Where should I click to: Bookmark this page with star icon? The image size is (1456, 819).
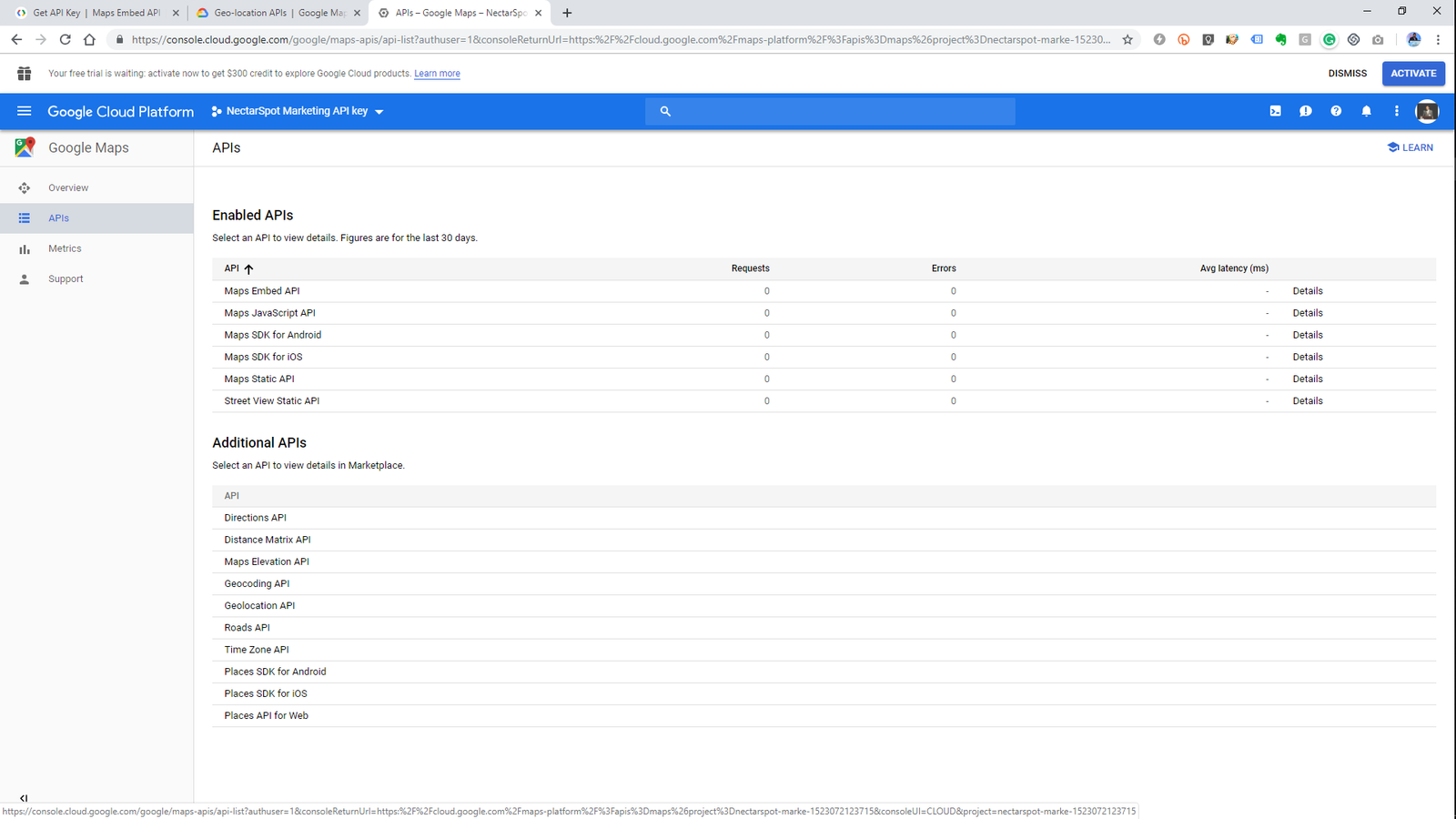click(x=1127, y=39)
